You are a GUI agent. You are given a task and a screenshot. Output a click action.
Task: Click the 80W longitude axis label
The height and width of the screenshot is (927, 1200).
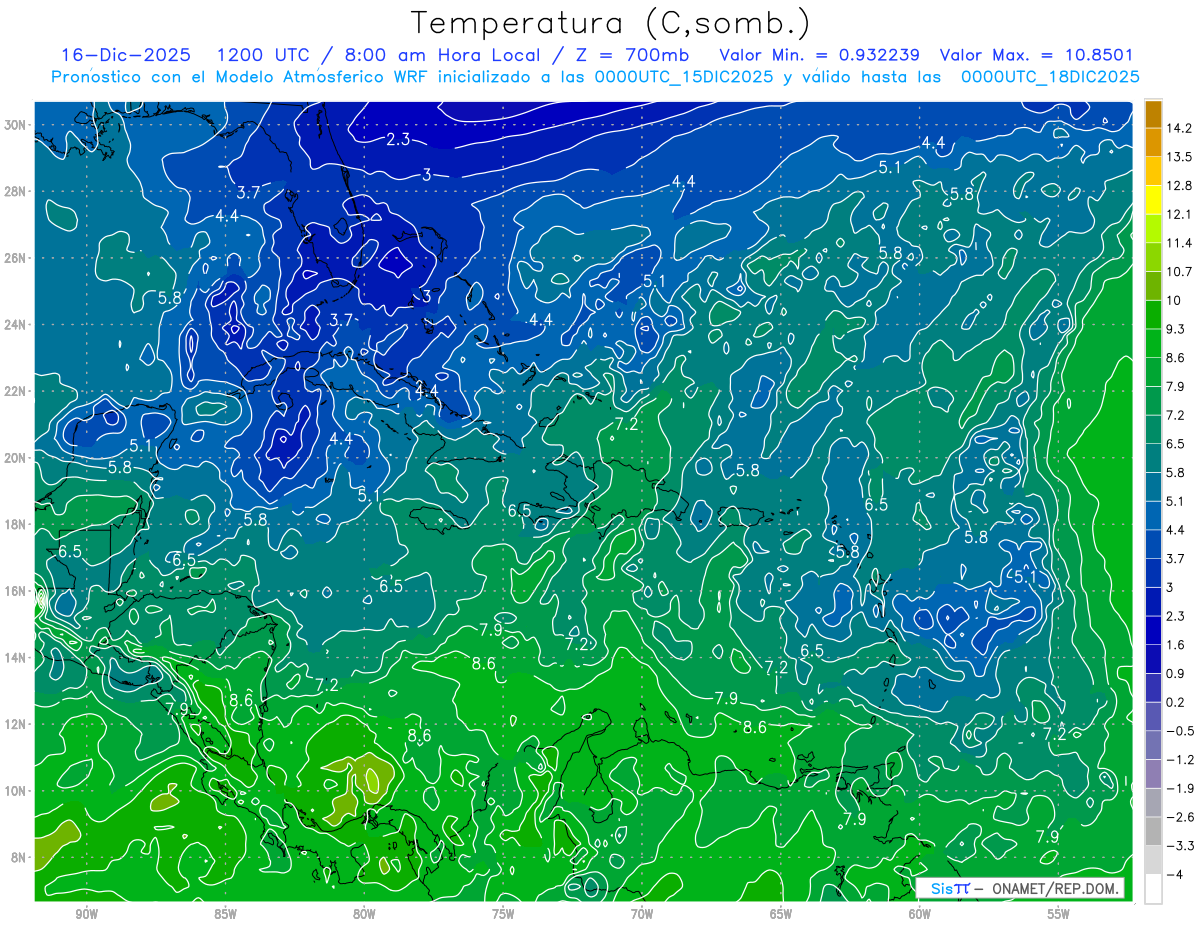pyautogui.click(x=364, y=914)
